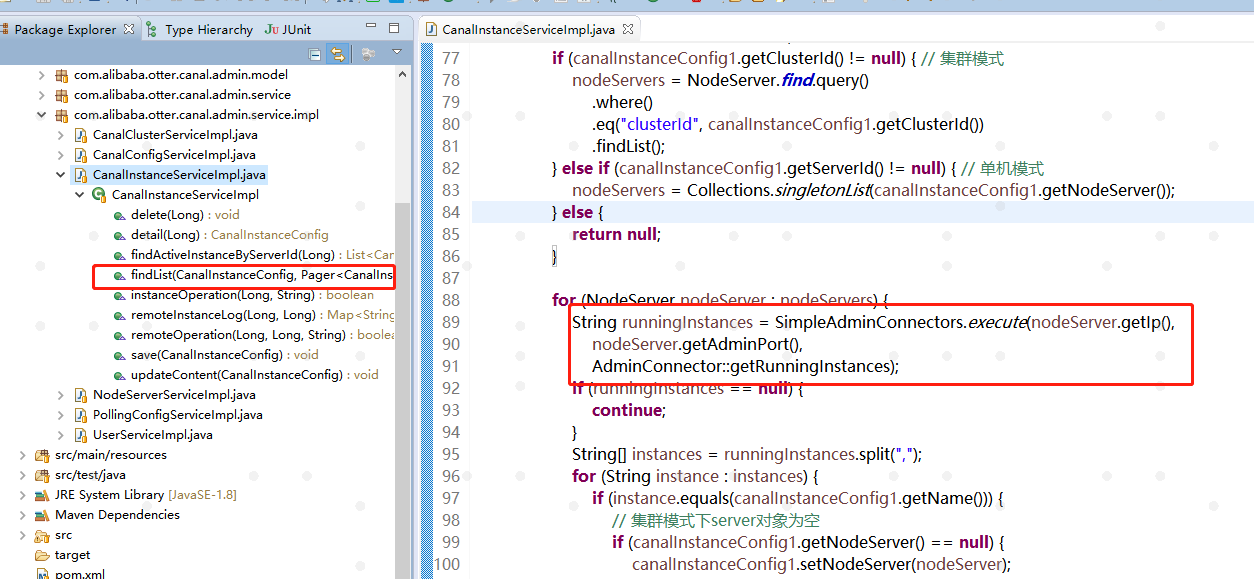Close the Package Explorer tab
The image size is (1254, 579).
[129, 29]
